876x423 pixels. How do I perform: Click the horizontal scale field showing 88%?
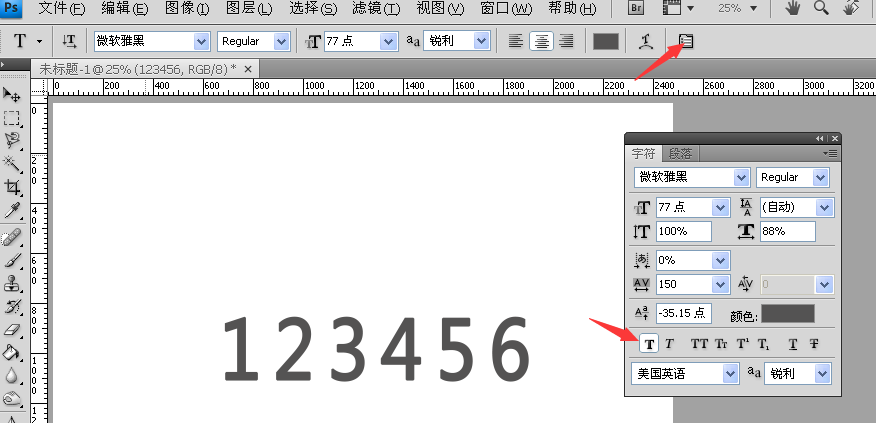click(x=788, y=231)
